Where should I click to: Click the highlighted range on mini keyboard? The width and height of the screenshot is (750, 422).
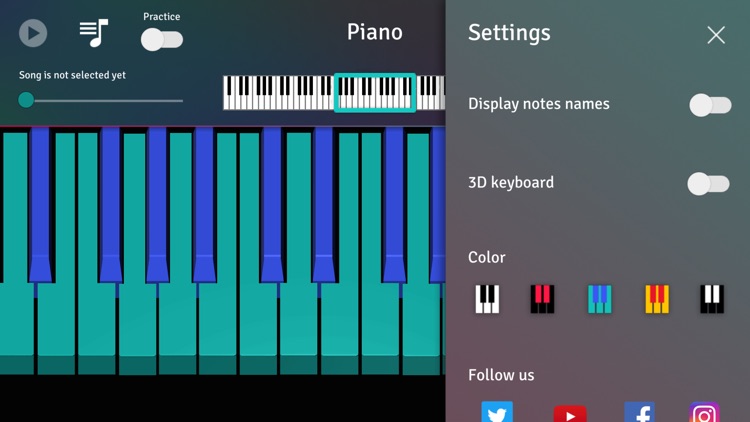pos(375,93)
